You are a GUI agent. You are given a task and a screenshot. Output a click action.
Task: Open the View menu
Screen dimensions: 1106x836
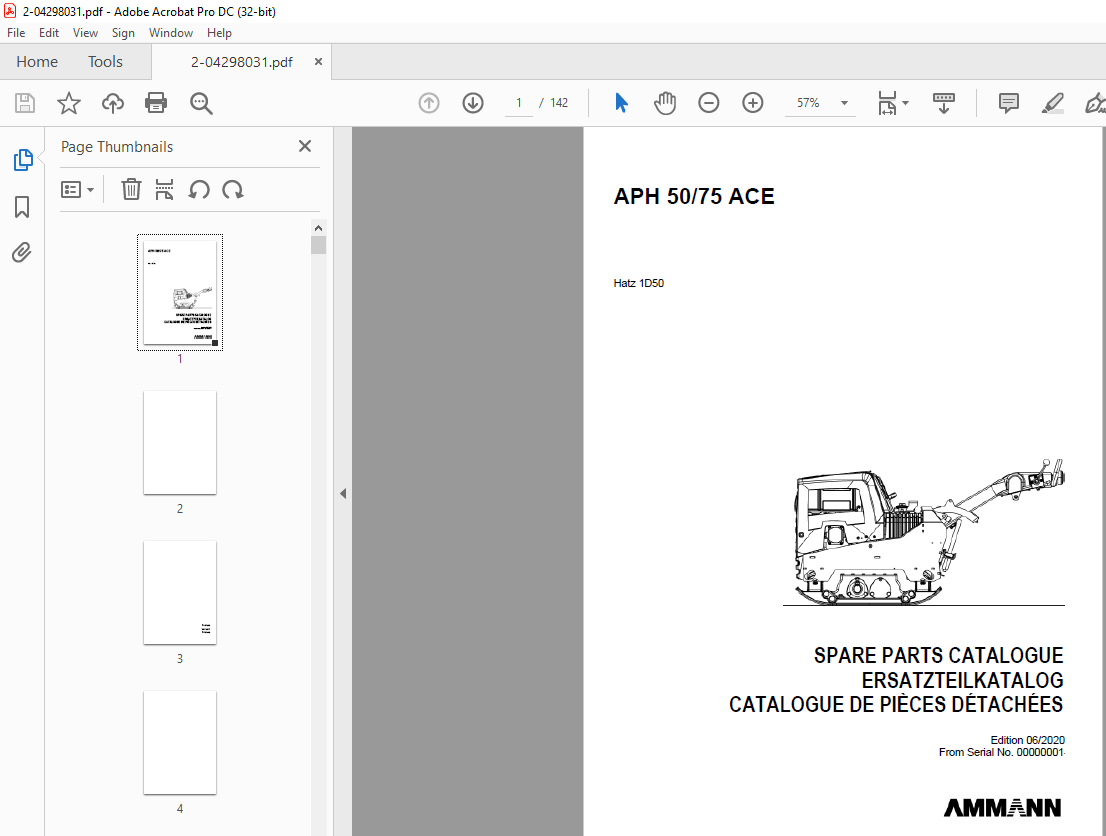[x=85, y=33]
